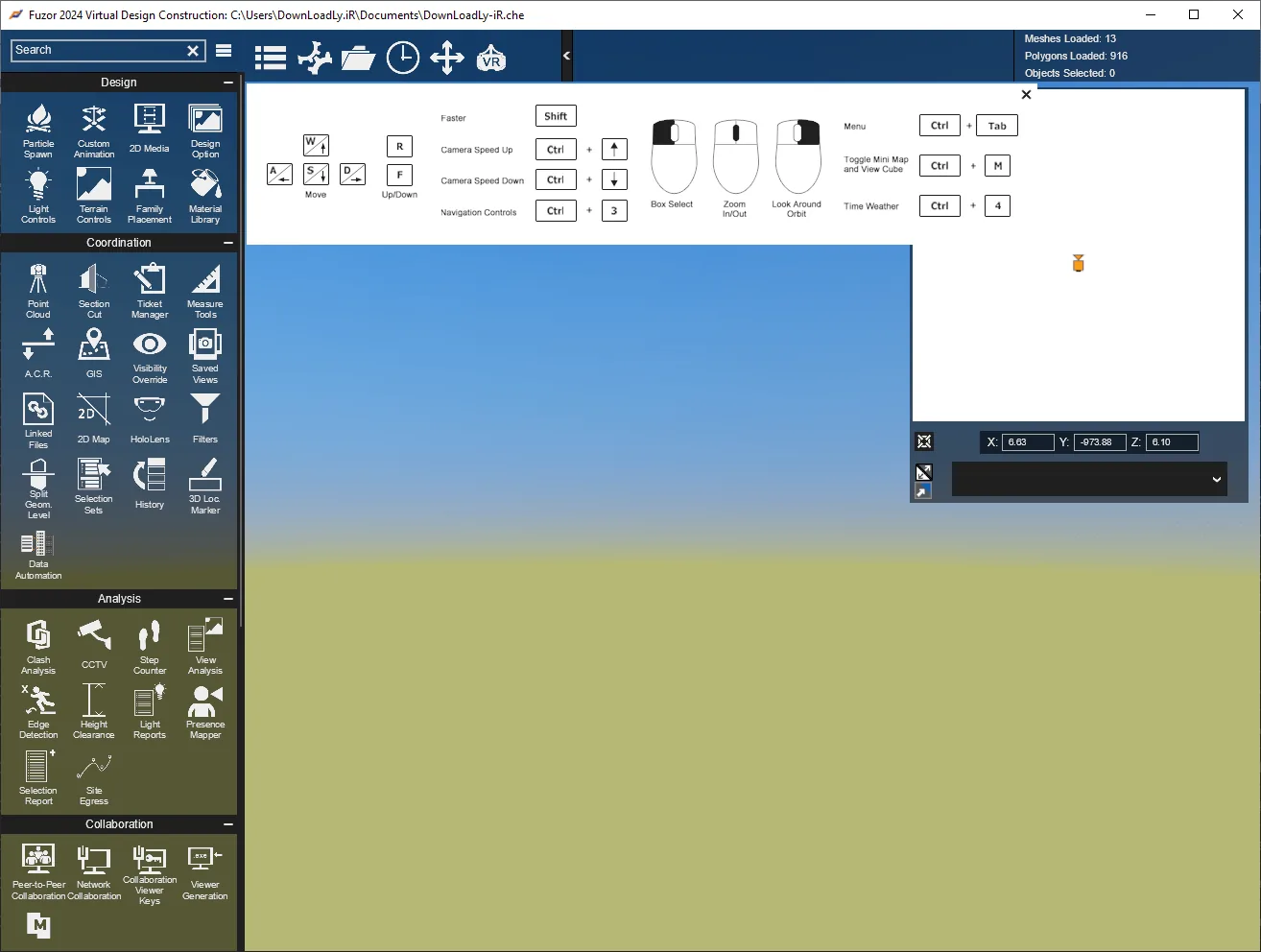Launch Clash Analysis

click(x=38, y=647)
